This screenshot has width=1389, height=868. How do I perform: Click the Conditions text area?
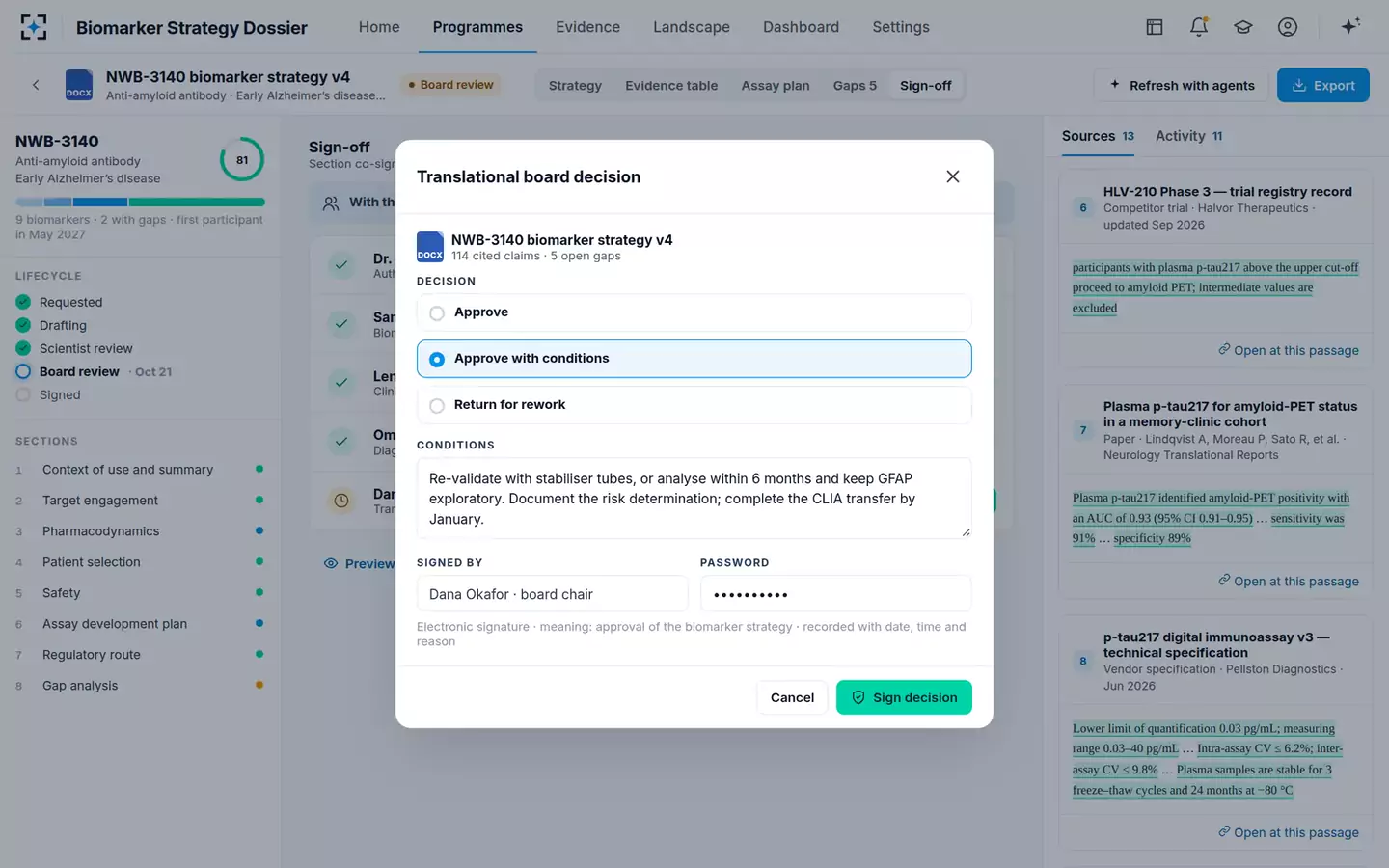point(694,499)
